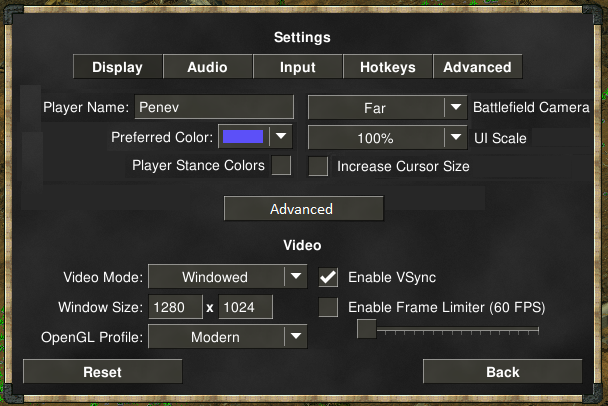
Task: Click the Advanced button above Video
Action: (x=304, y=209)
